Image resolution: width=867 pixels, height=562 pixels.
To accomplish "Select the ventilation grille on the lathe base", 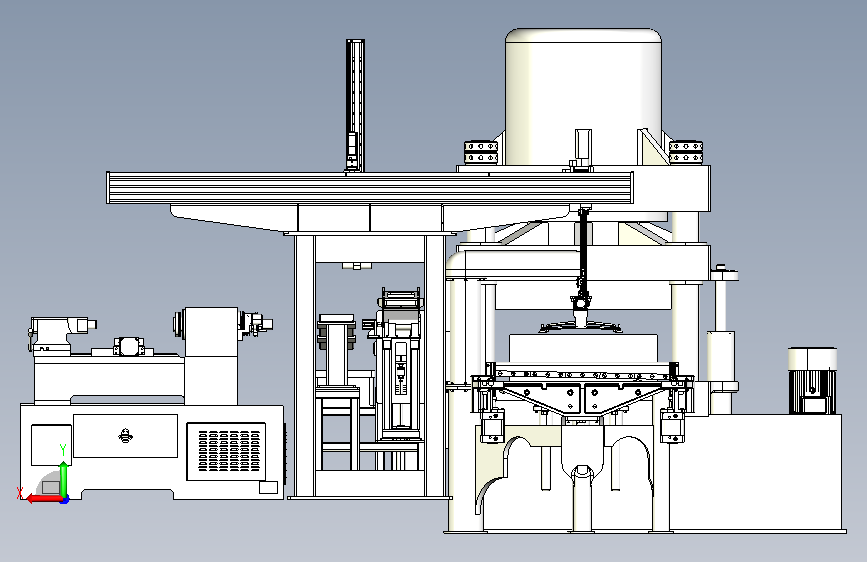I will click(227, 451).
